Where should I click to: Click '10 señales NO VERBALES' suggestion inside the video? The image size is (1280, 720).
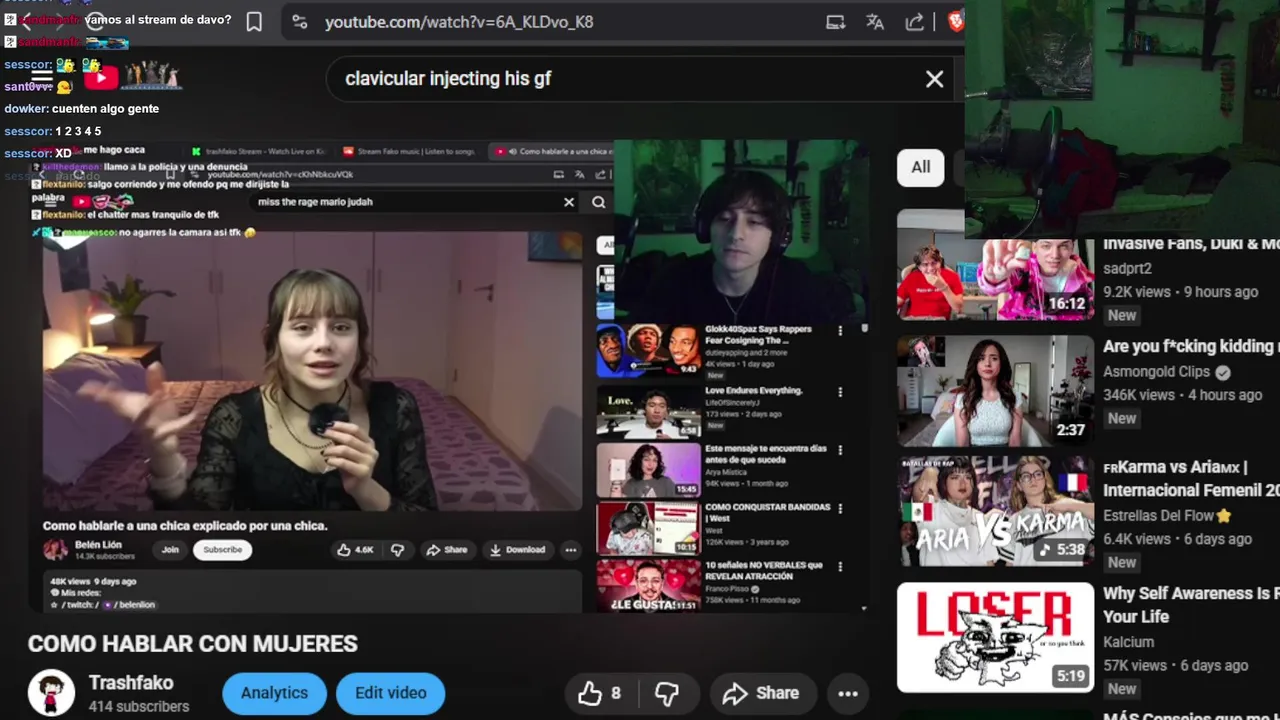[764, 570]
